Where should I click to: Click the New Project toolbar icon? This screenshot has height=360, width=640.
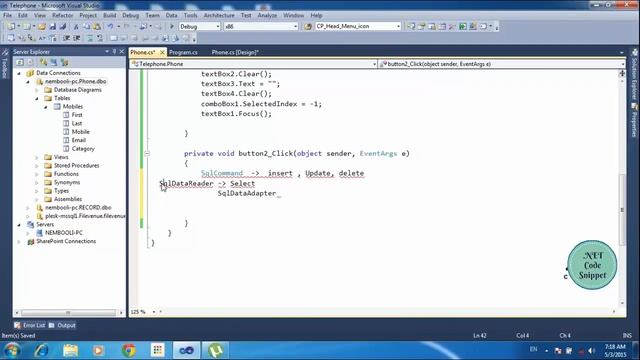[x=11, y=27]
